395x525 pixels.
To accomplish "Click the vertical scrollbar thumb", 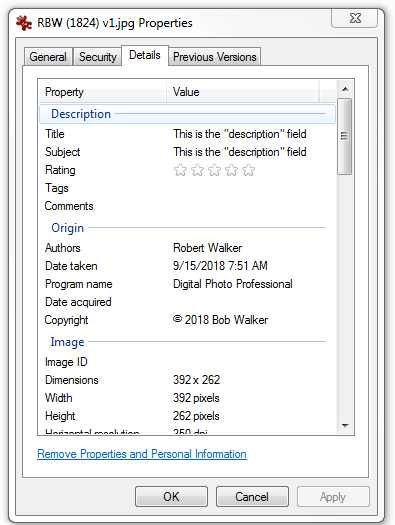I will 345,136.
